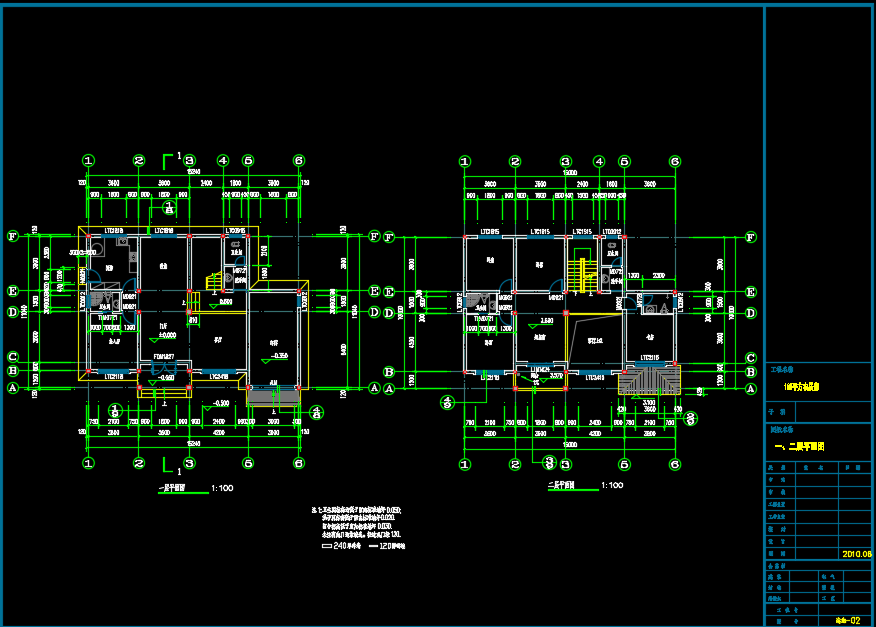876x627 pixels.
Task: Select the 8400 vertical dimension of first-floor plan
Action: (343, 349)
